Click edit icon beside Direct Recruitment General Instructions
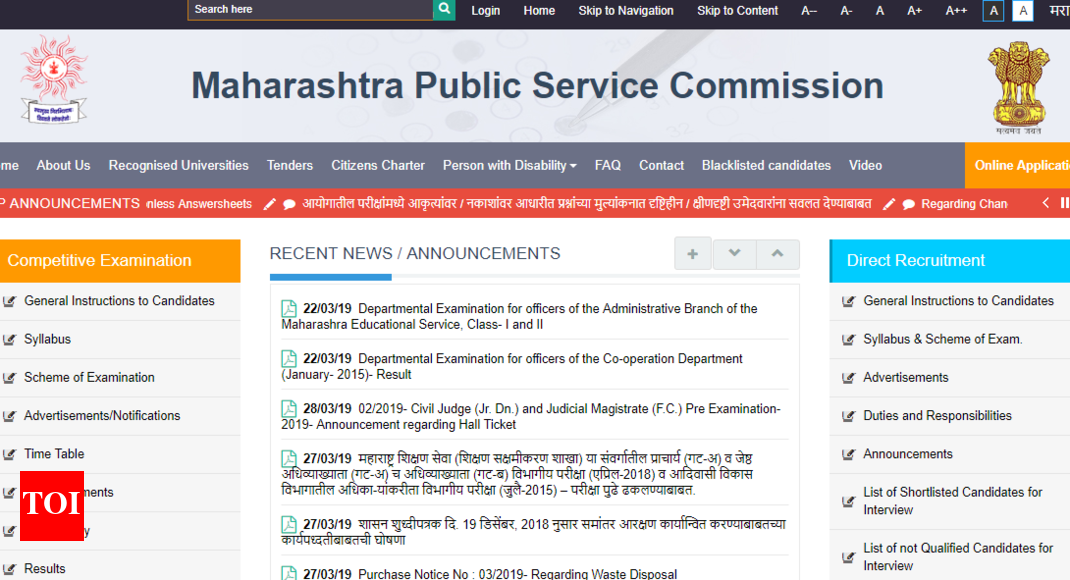The height and width of the screenshot is (580, 1070). 848,301
